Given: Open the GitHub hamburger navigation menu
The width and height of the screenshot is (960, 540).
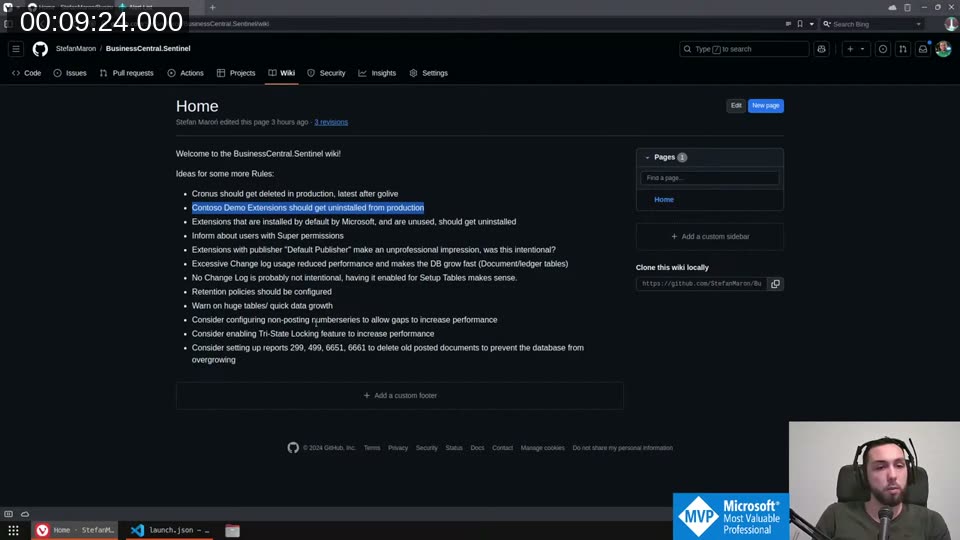Looking at the screenshot, I should 16,49.
